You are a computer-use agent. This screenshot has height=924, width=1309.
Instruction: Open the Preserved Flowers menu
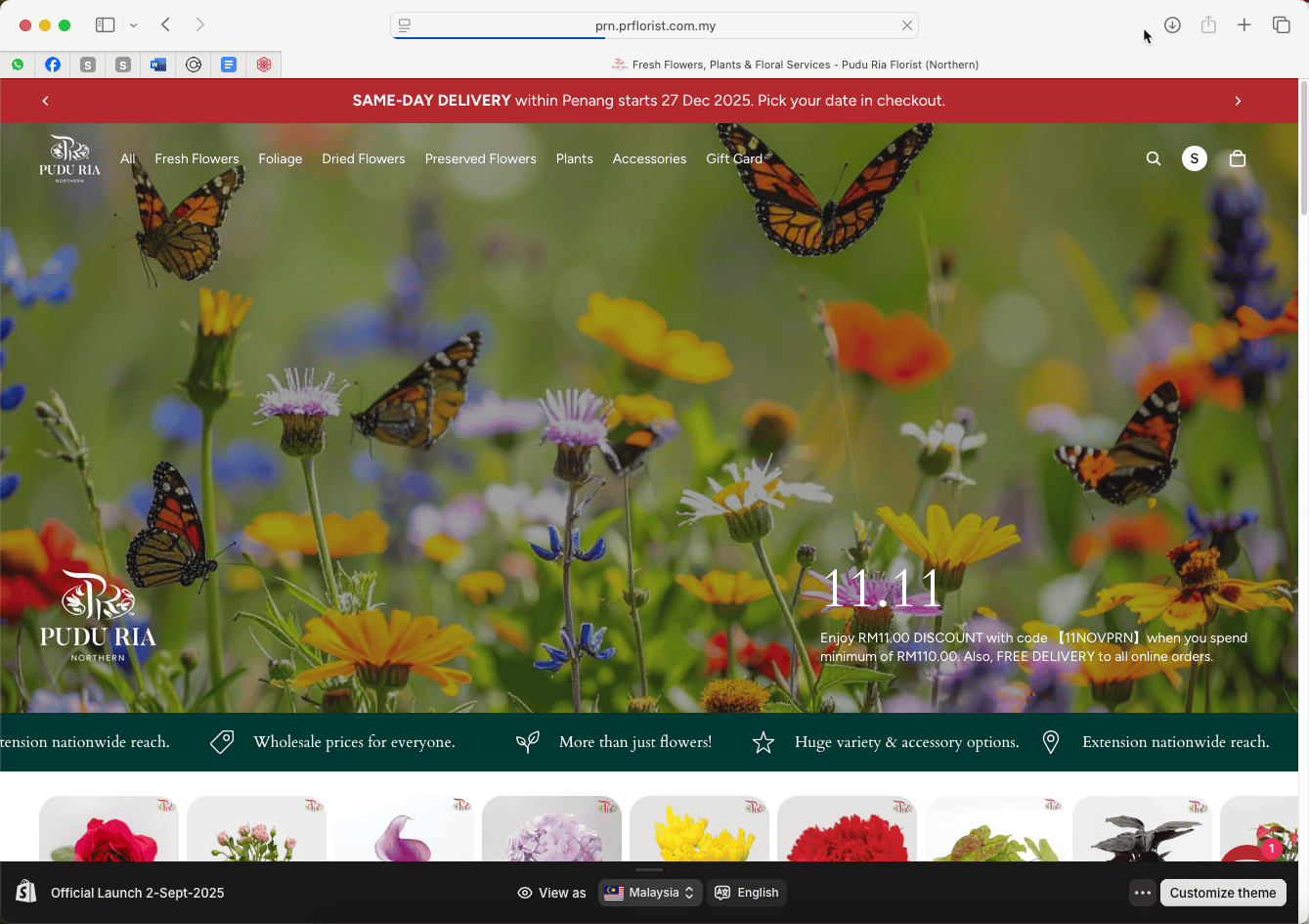pyautogui.click(x=480, y=158)
